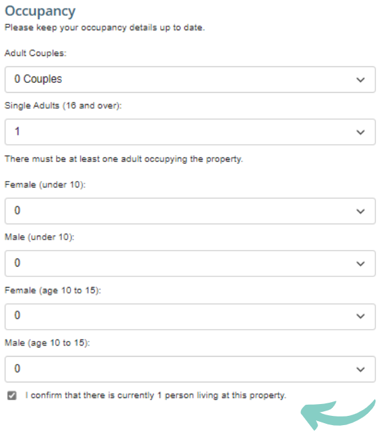The width and height of the screenshot is (382, 433).
Task: Open the Female (age 10 to 15) dropdown
Action: point(190,316)
